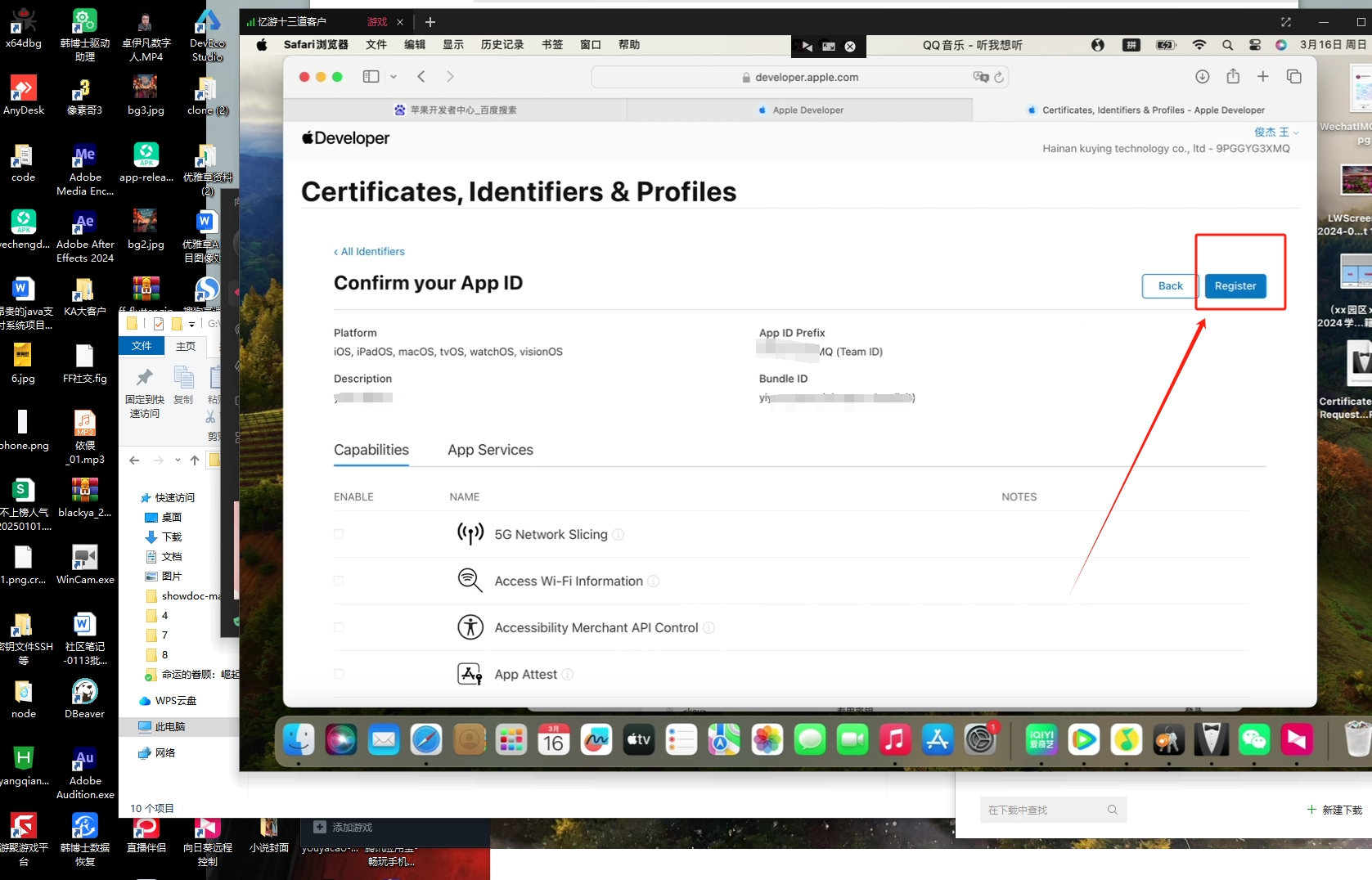Open the 书签 menu

(x=552, y=45)
